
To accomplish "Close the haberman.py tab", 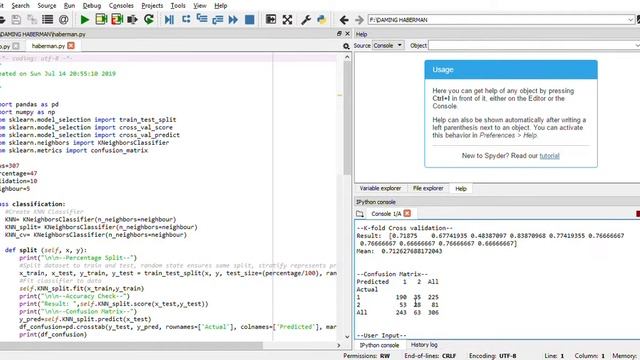I will (71, 46).
